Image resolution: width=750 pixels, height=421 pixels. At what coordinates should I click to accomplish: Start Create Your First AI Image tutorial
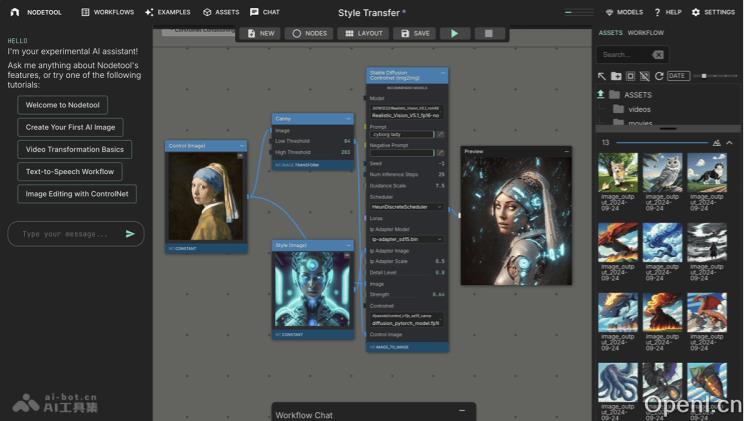point(70,127)
